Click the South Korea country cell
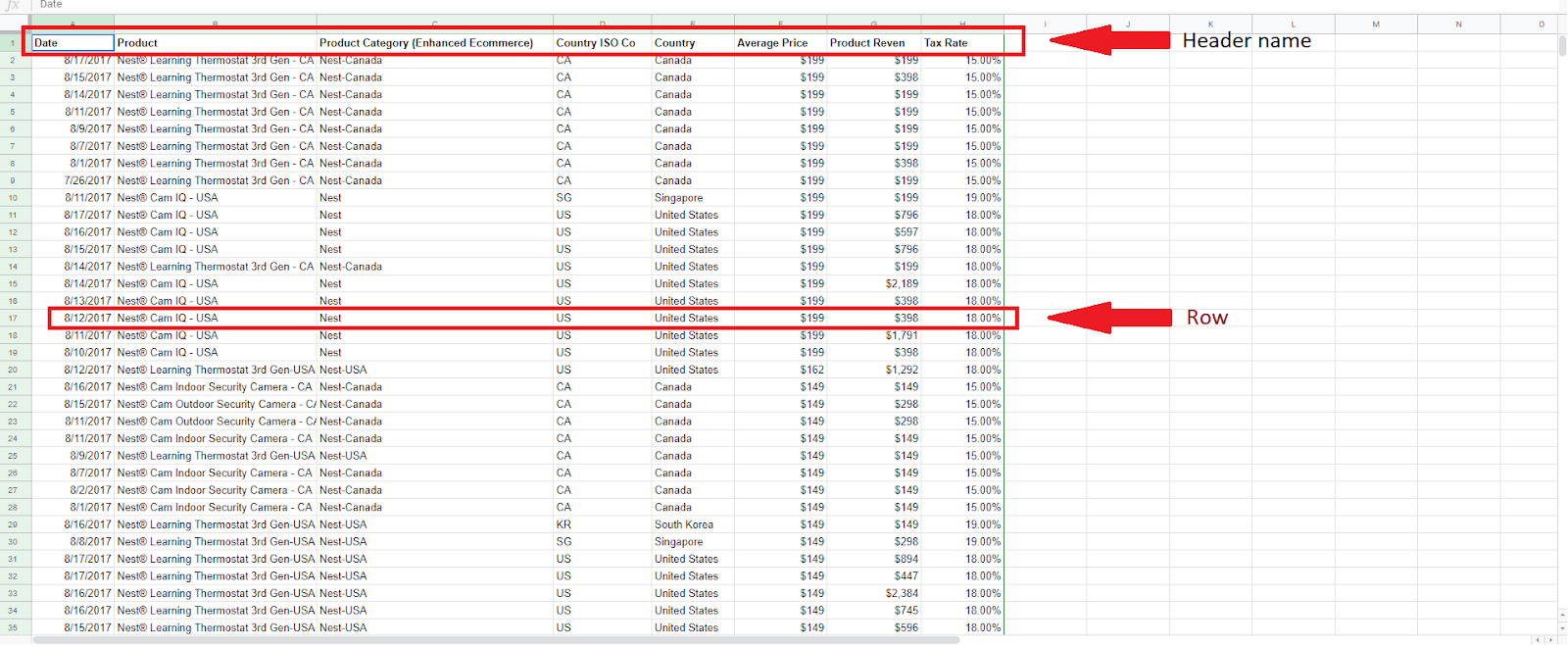1568x647 pixels. click(692, 525)
